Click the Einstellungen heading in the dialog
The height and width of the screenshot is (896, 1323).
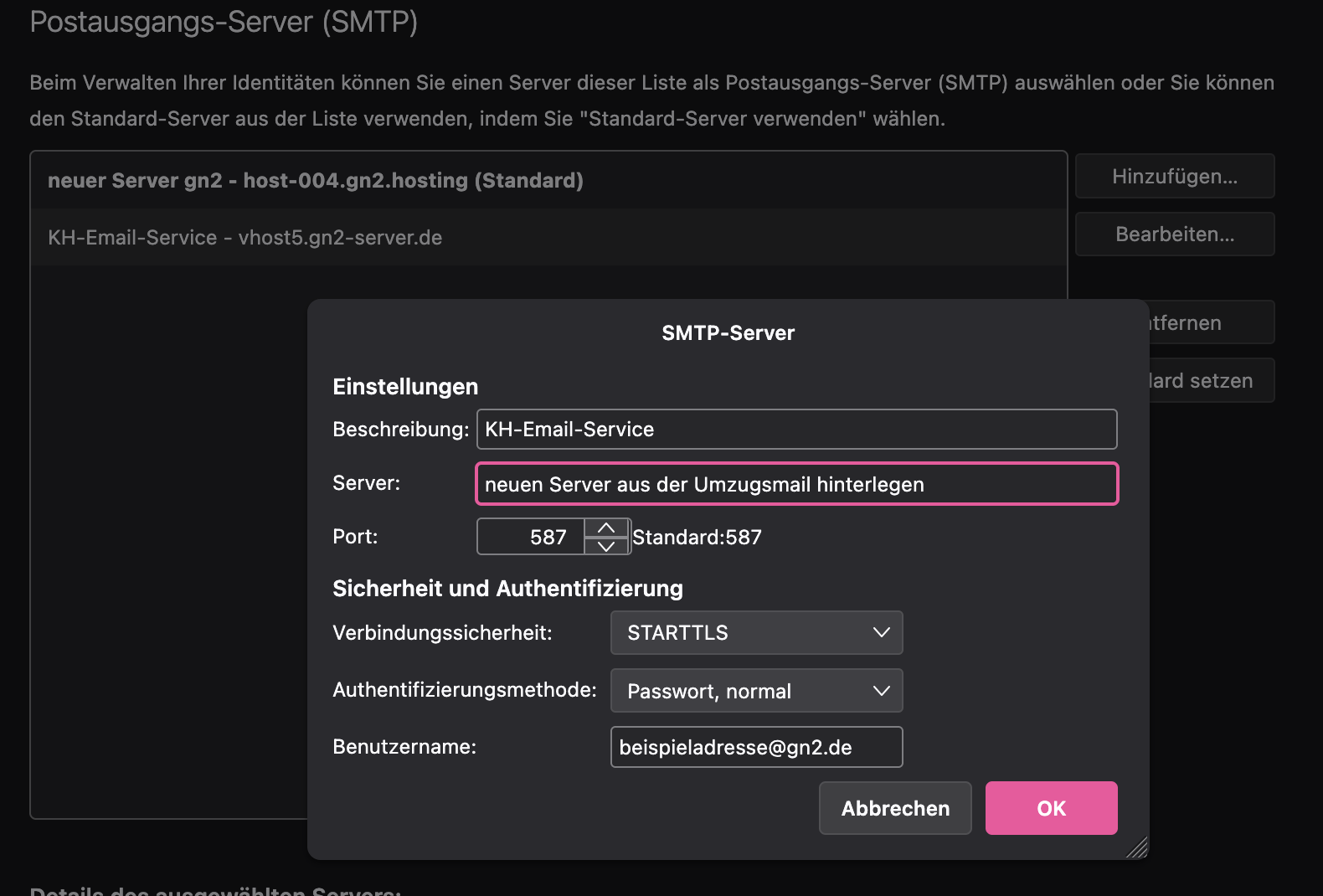405,387
